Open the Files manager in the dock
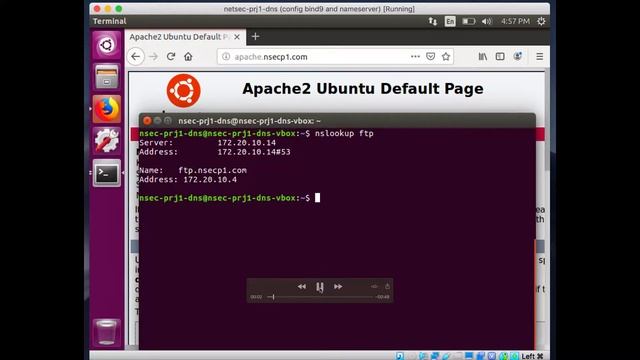 coord(107,77)
